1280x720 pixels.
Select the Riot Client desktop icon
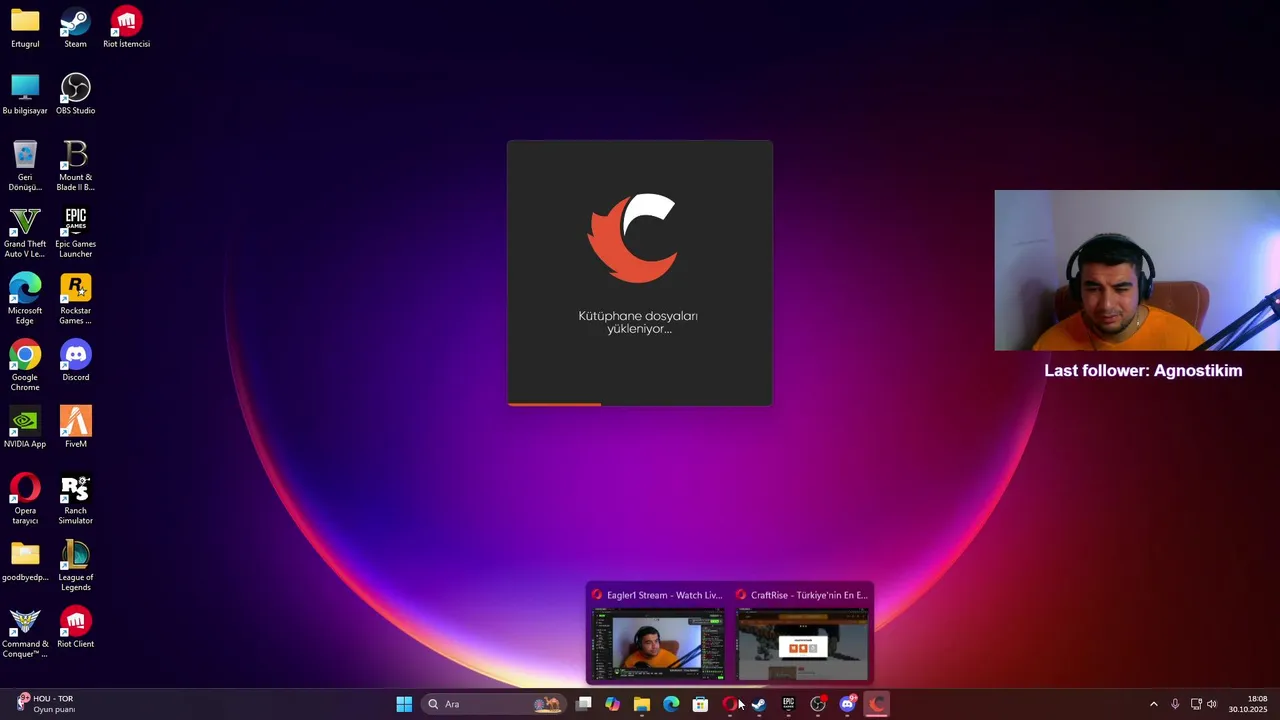pos(75,628)
